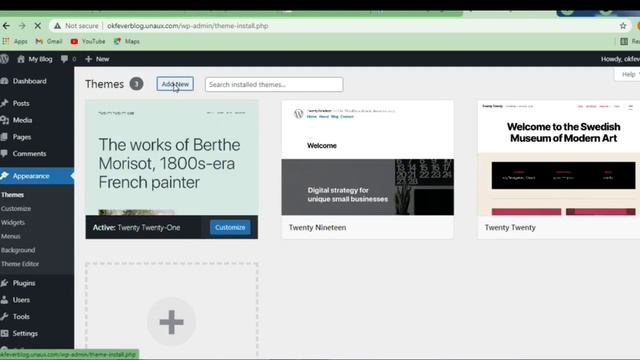Click the Pages icon in sidebar
The height and width of the screenshot is (360, 640).
point(4,137)
